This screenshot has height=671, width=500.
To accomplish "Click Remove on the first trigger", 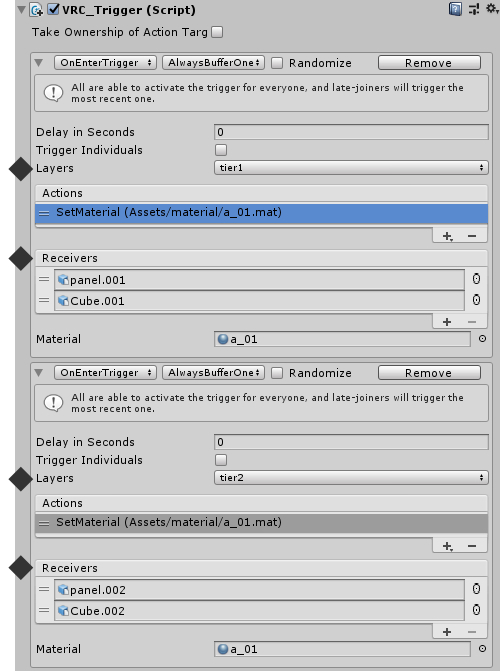I will tap(429, 62).
